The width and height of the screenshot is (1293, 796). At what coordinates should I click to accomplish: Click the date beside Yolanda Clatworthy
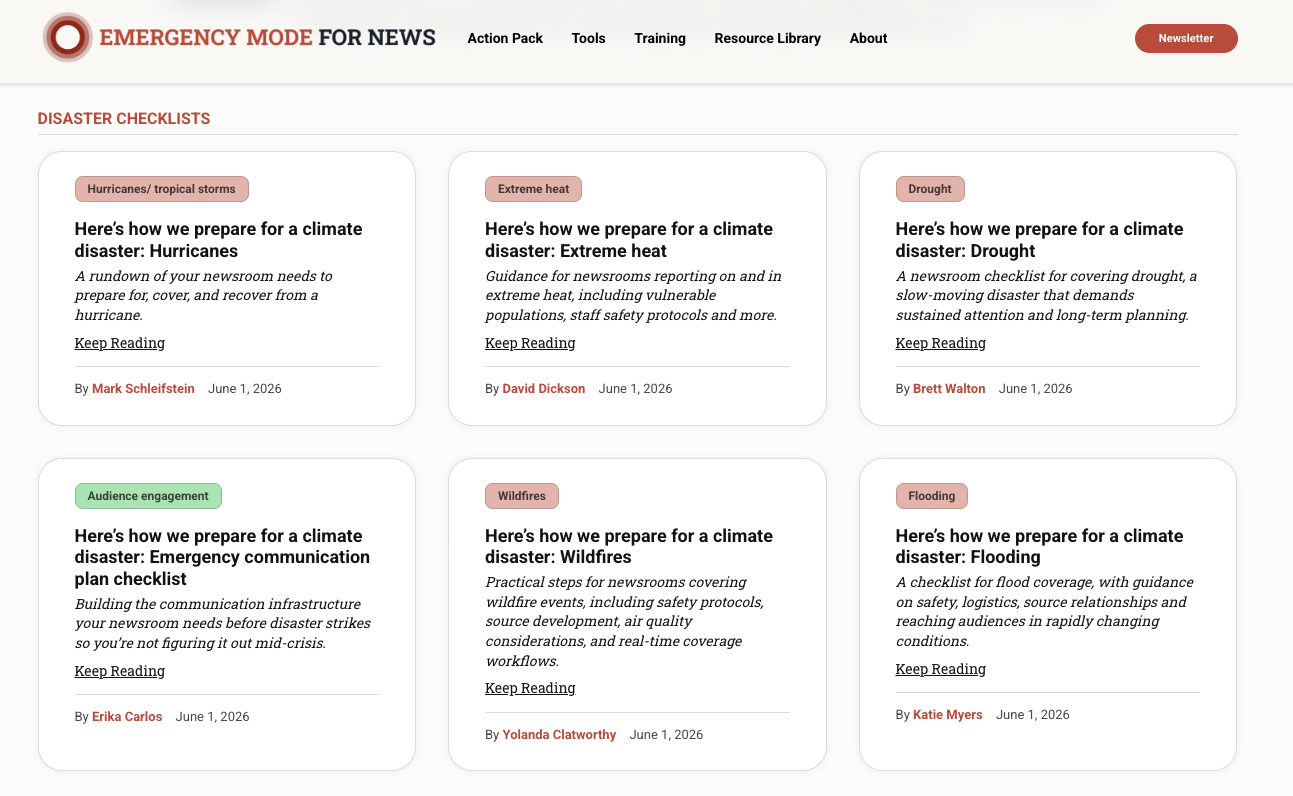(x=666, y=735)
